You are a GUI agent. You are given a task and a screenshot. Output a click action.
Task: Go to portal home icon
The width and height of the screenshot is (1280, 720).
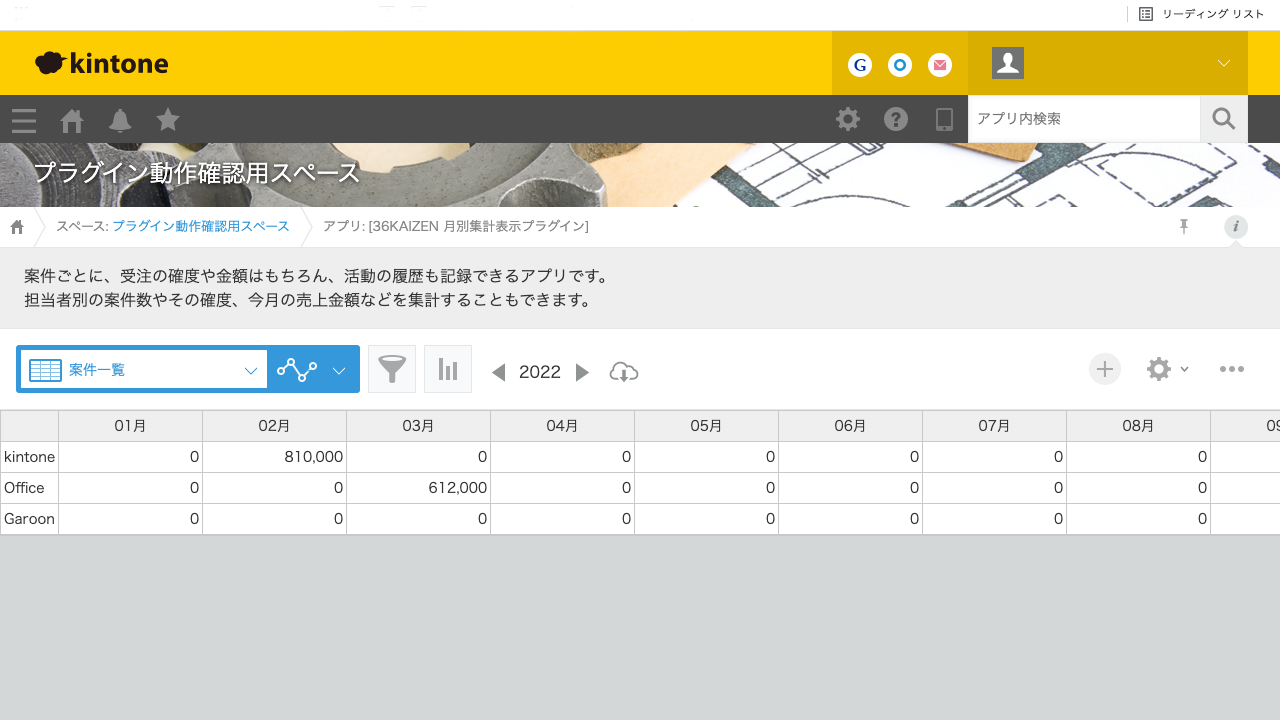pos(72,120)
